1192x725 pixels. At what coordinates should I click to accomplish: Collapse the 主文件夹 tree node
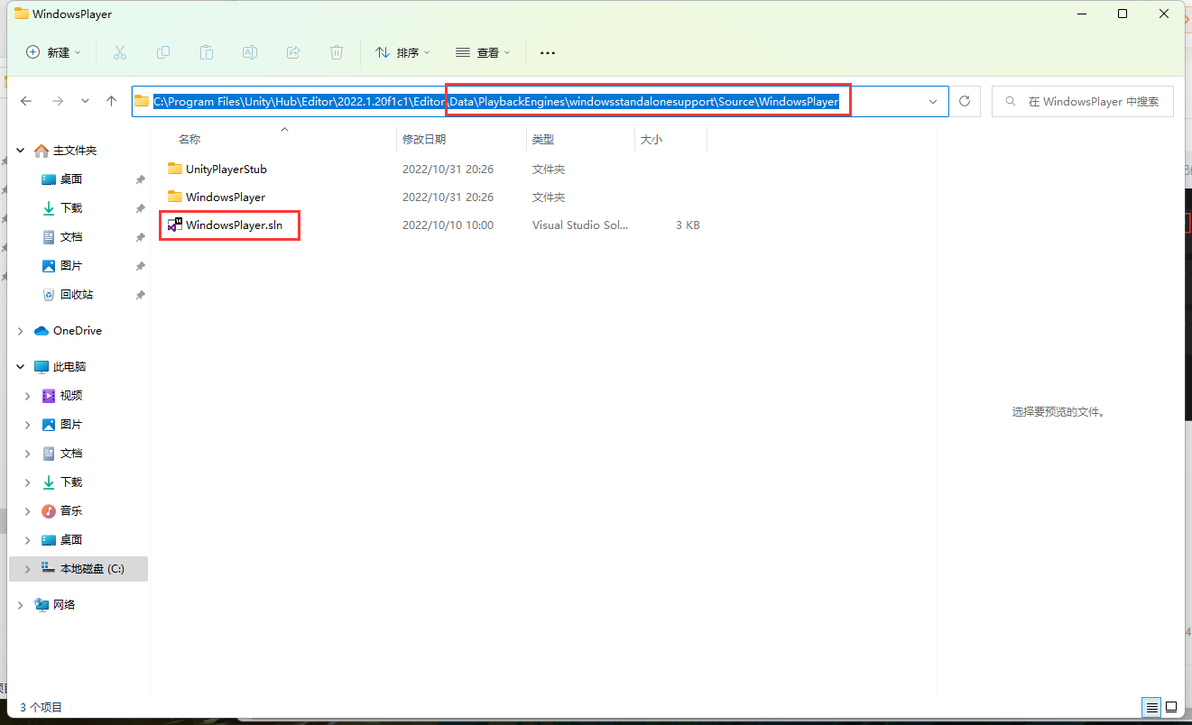(x=21, y=150)
